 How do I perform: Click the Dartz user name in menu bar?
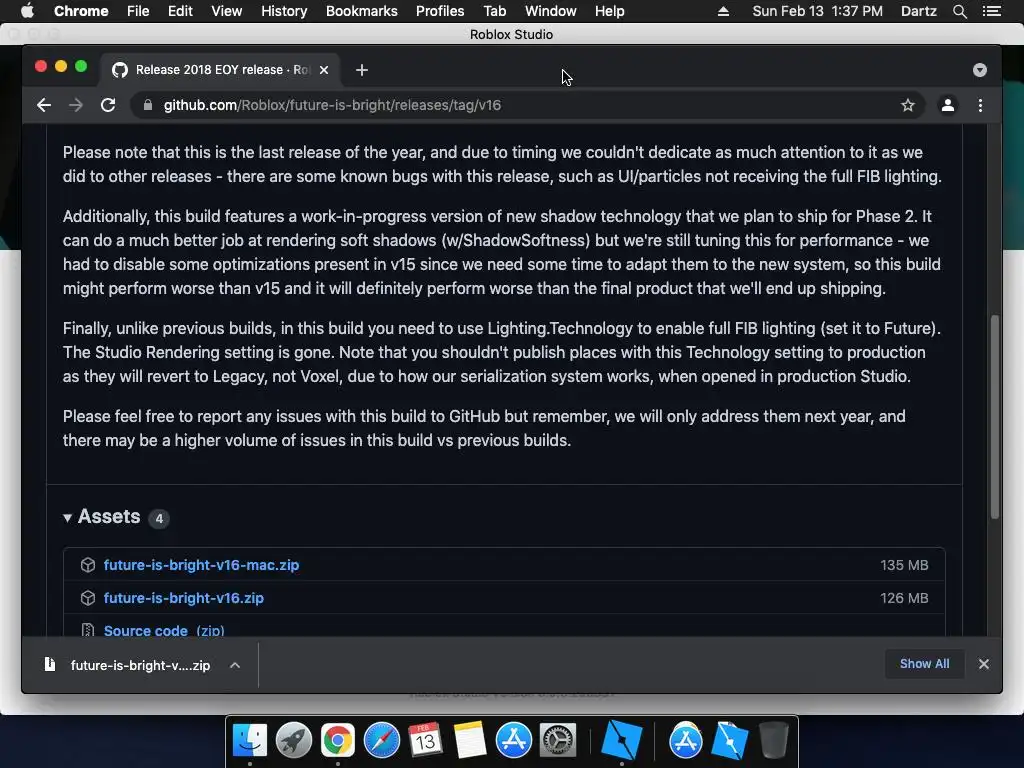[x=918, y=11]
